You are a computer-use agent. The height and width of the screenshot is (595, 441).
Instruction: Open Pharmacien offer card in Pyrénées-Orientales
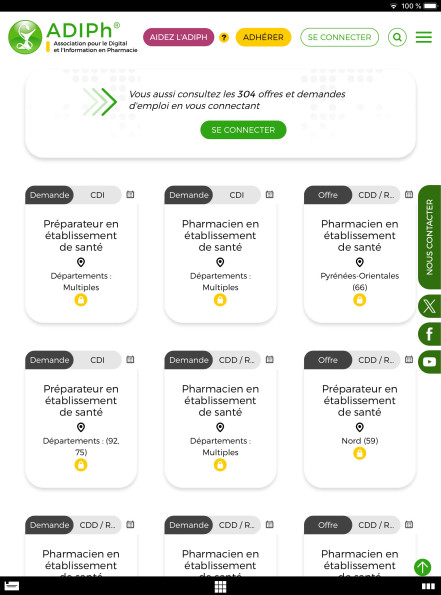coord(359,254)
